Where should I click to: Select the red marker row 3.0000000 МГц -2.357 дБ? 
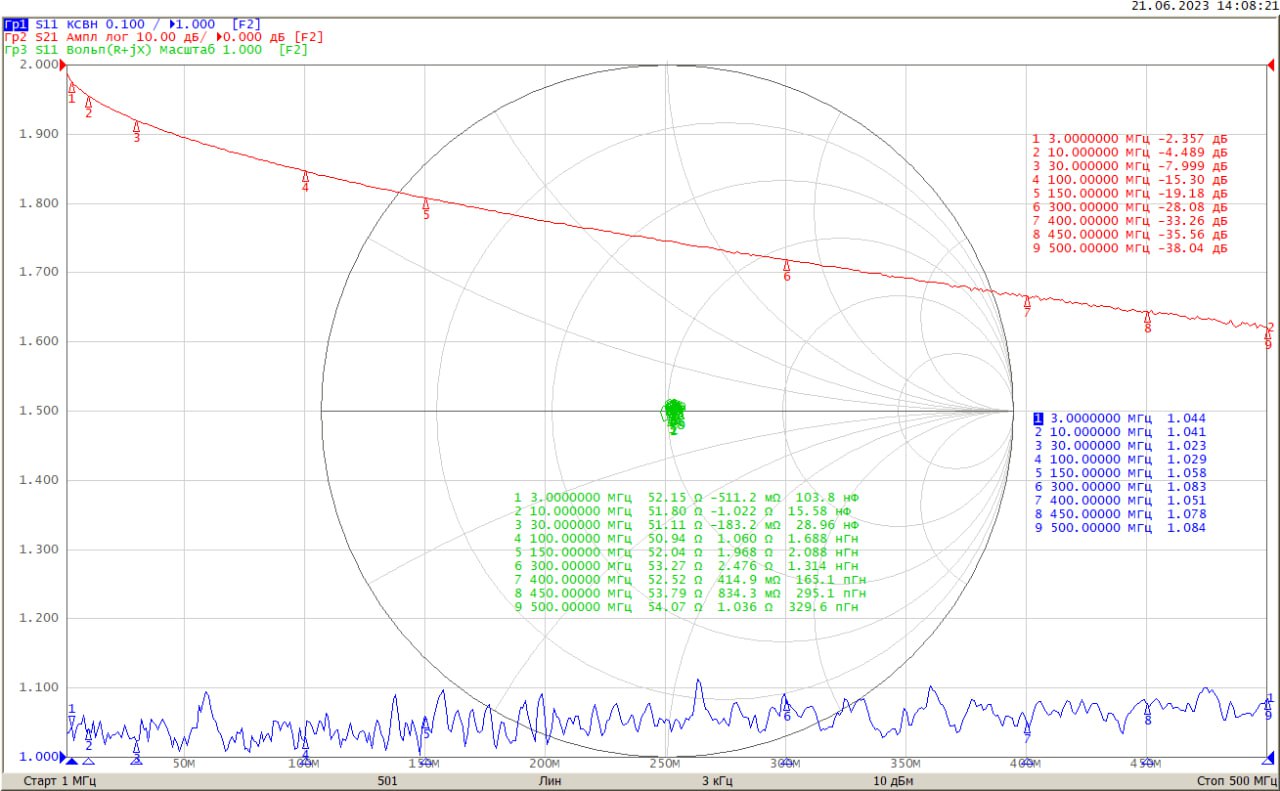click(x=1130, y=139)
